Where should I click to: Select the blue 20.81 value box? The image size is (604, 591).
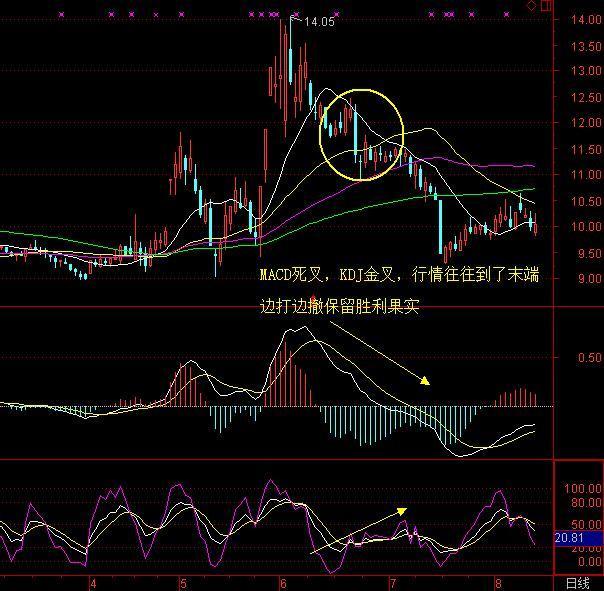pos(570,539)
